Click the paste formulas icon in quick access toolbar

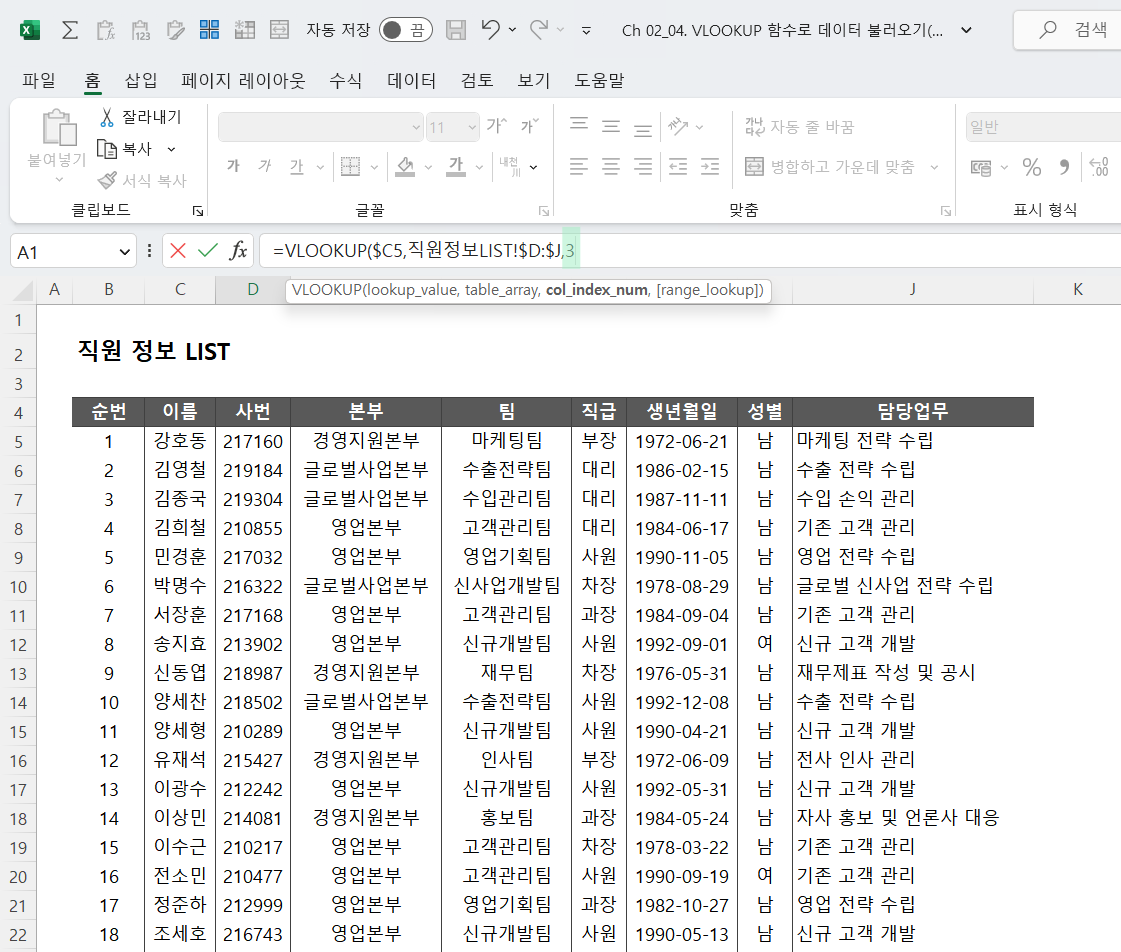(106, 30)
